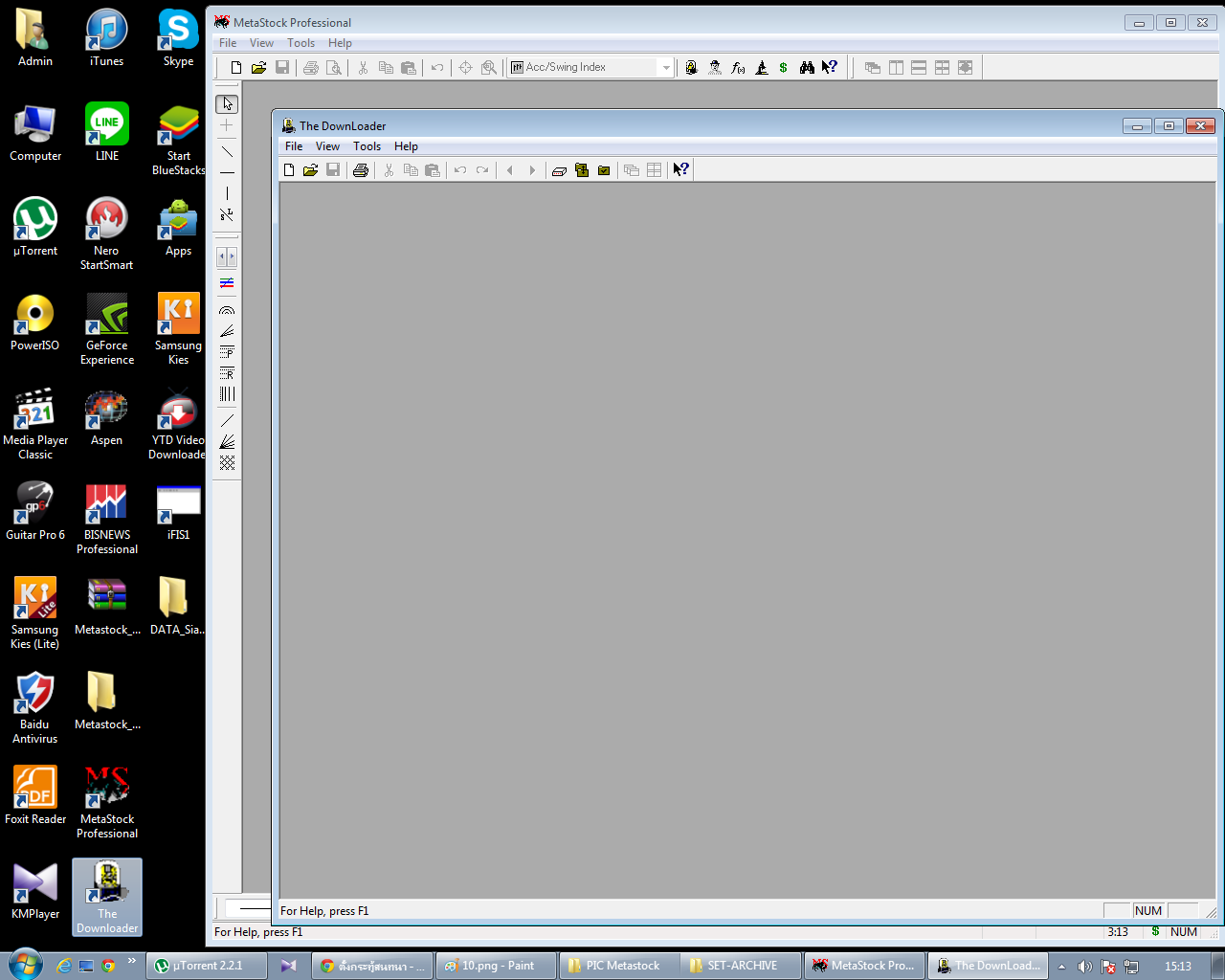1225x980 pixels.
Task: Open the Acc/Swing Index indicator dropdown
Action: coord(666,68)
